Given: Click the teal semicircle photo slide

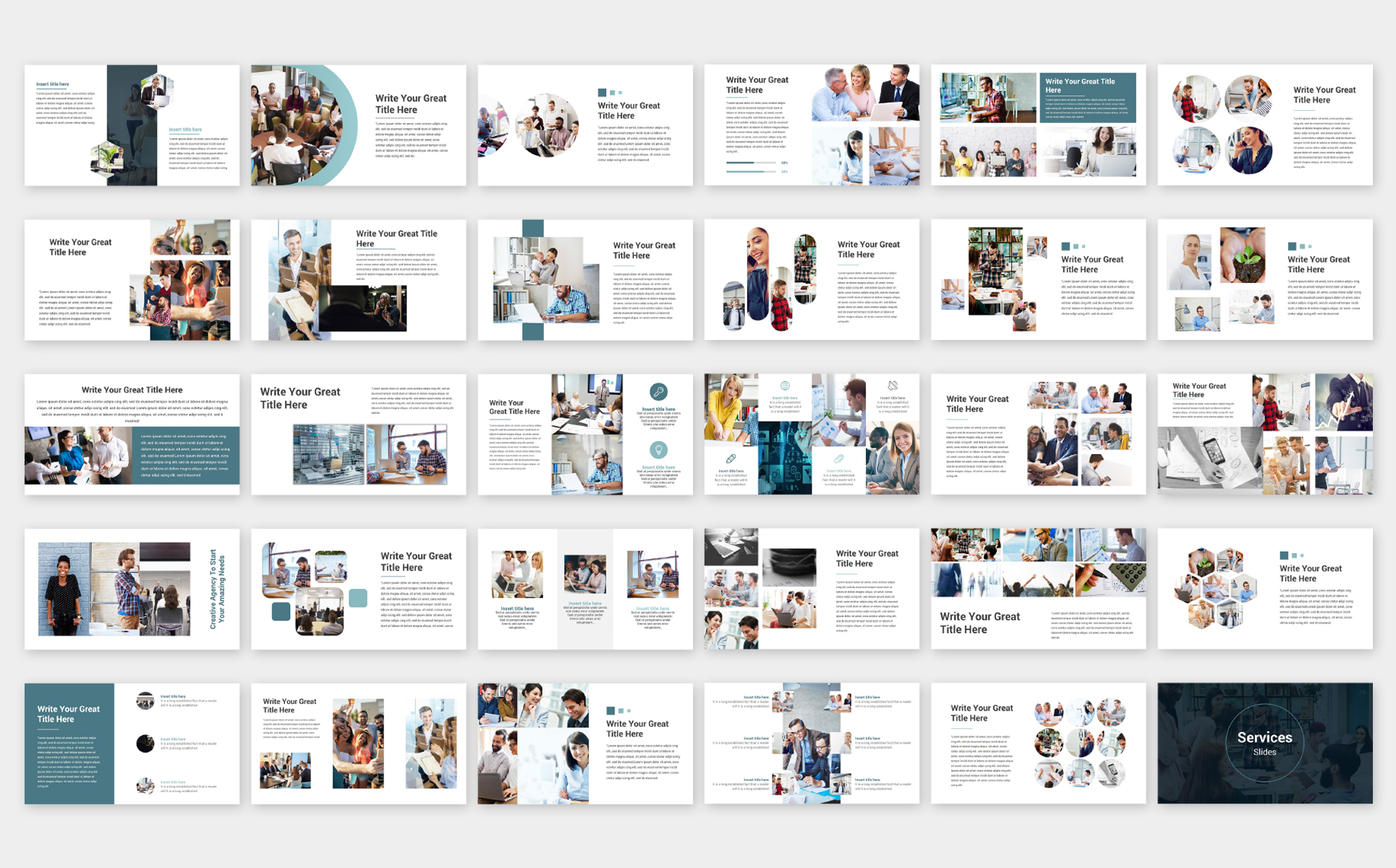Looking at the screenshot, I should (358, 125).
